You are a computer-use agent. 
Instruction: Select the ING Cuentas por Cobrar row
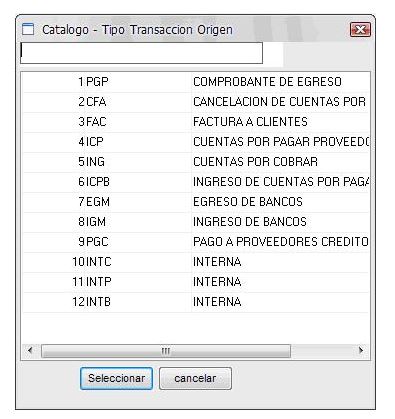pyautogui.click(x=196, y=162)
